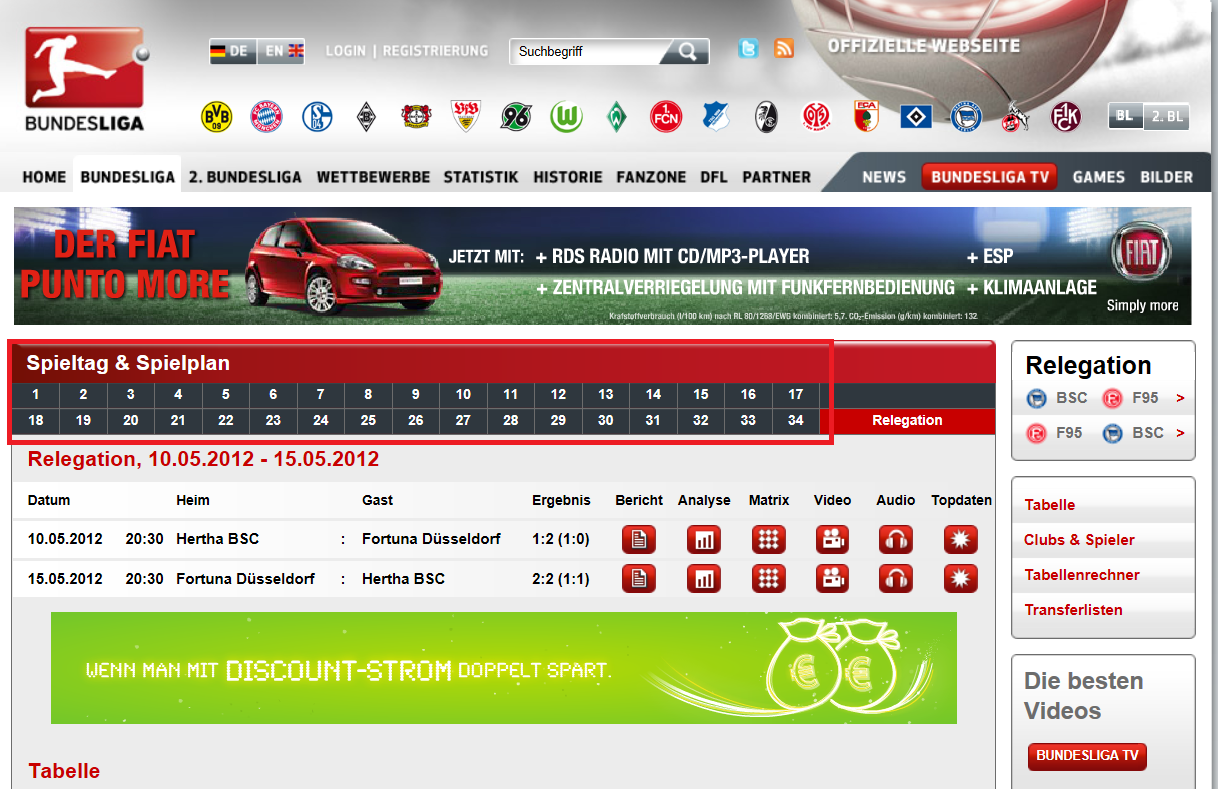Open Video icon for the 15.05.2012 match

tap(832, 579)
